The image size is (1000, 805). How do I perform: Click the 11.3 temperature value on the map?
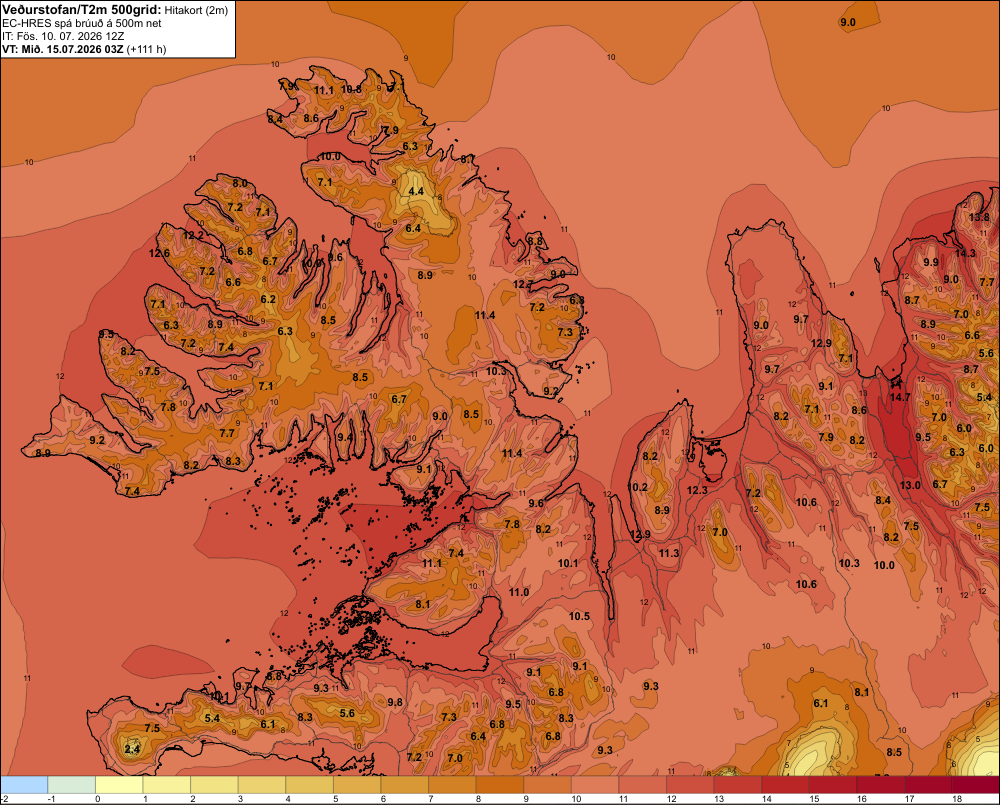(x=669, y=553)
